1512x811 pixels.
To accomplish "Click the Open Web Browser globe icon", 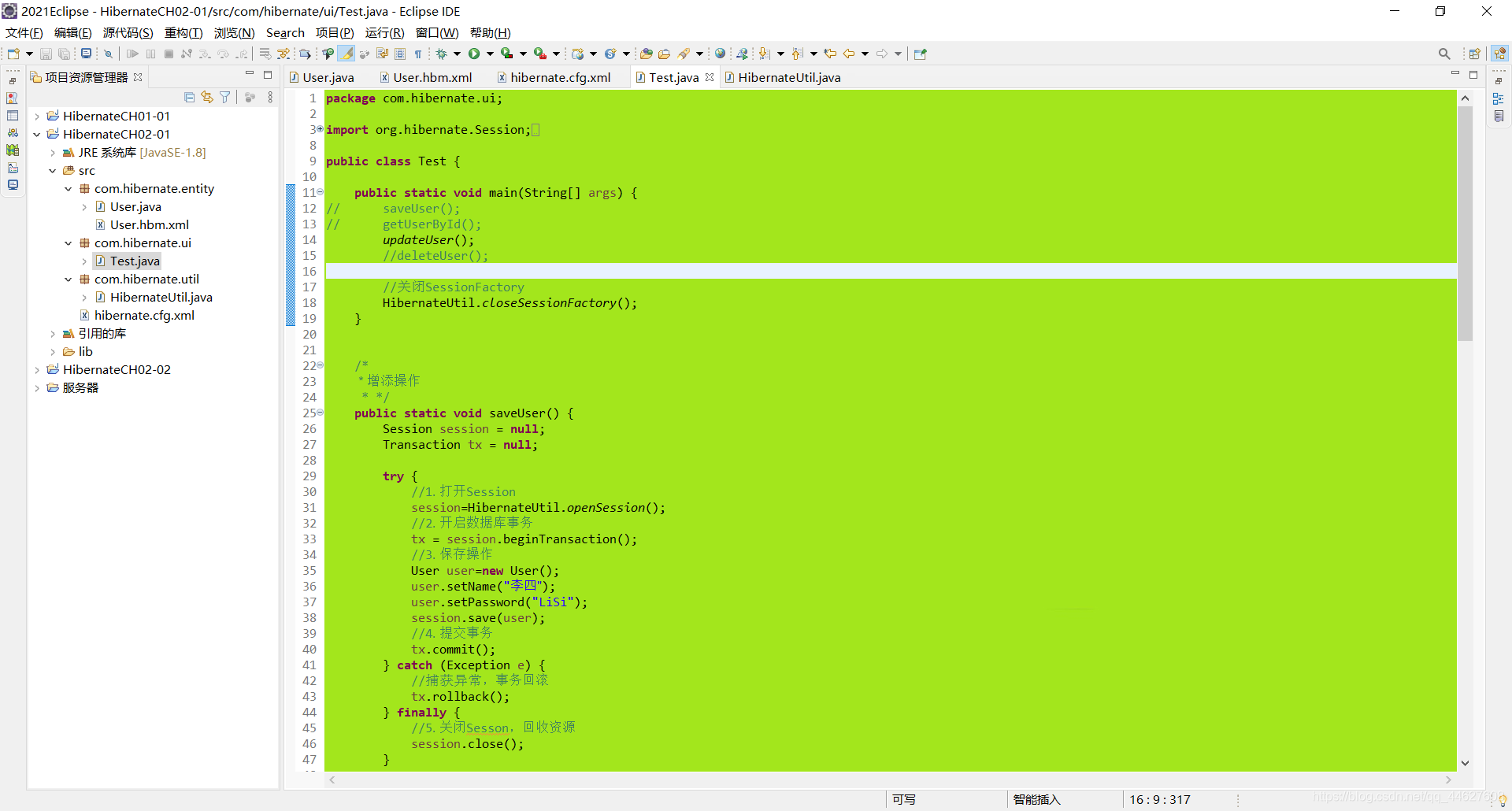I will click(720, 54).
